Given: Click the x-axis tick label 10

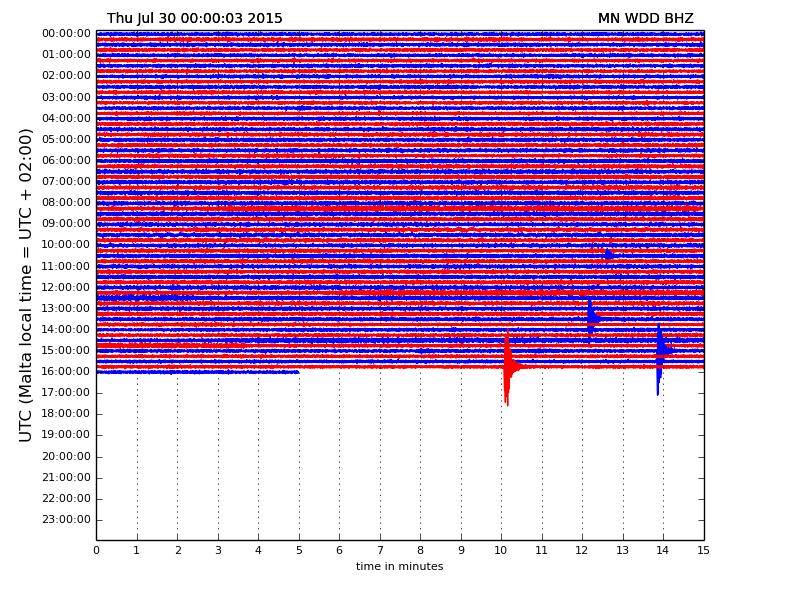Looking at the screenshot, I should (x=501, y=550).
